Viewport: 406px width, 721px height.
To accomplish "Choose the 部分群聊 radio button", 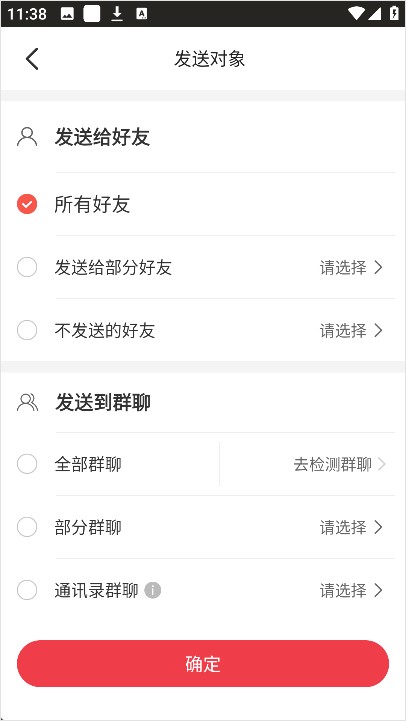I will point(27,527).
